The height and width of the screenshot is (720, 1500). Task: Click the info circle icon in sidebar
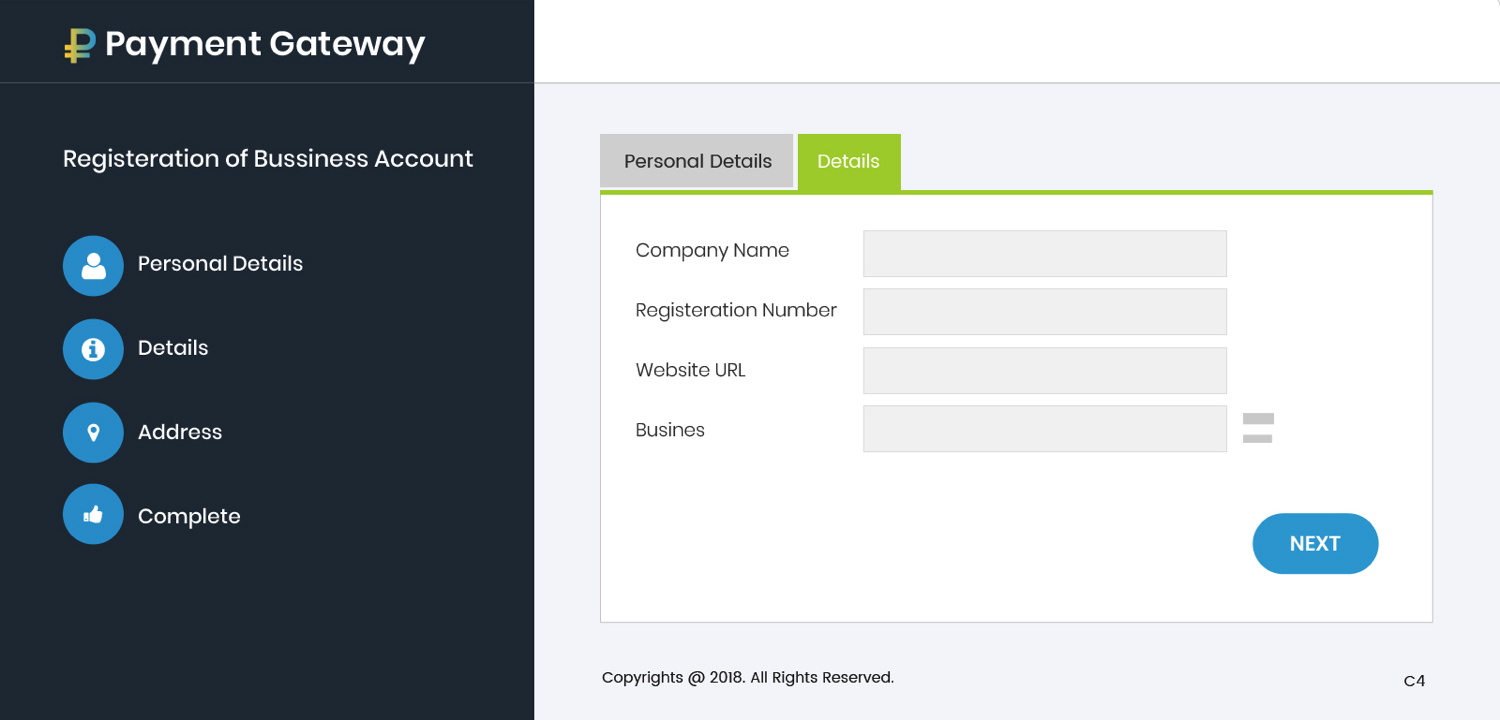pyautogui.click(x=93, y=349)
